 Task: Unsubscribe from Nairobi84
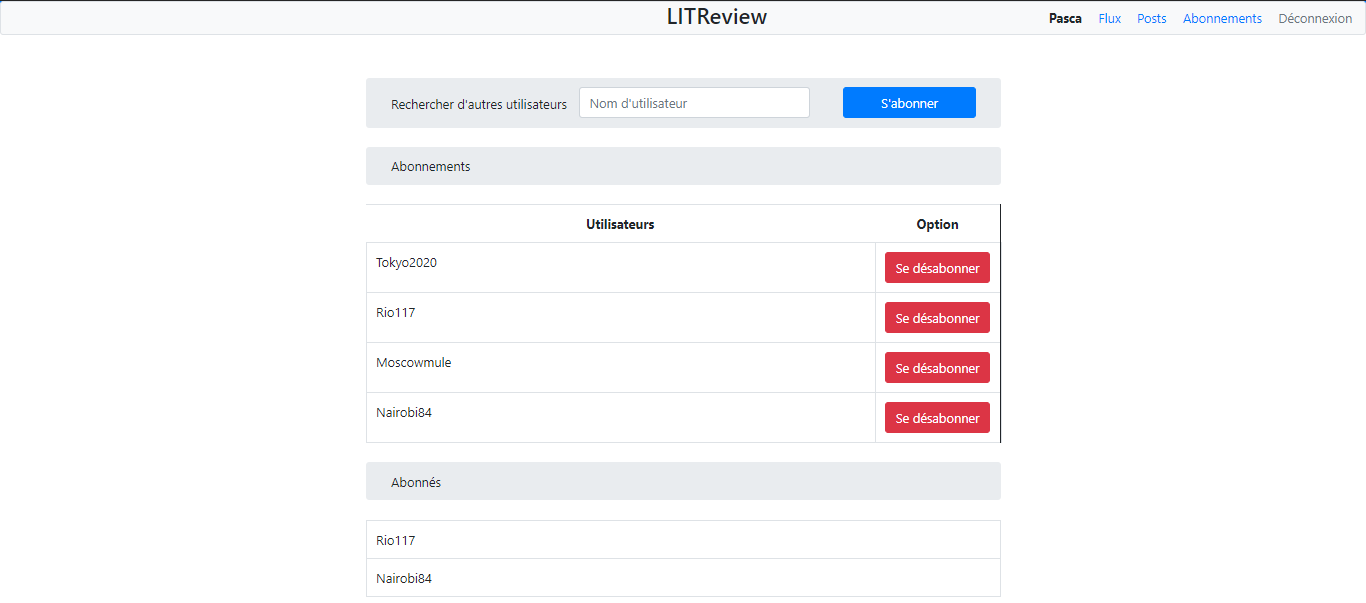point(937,418)
